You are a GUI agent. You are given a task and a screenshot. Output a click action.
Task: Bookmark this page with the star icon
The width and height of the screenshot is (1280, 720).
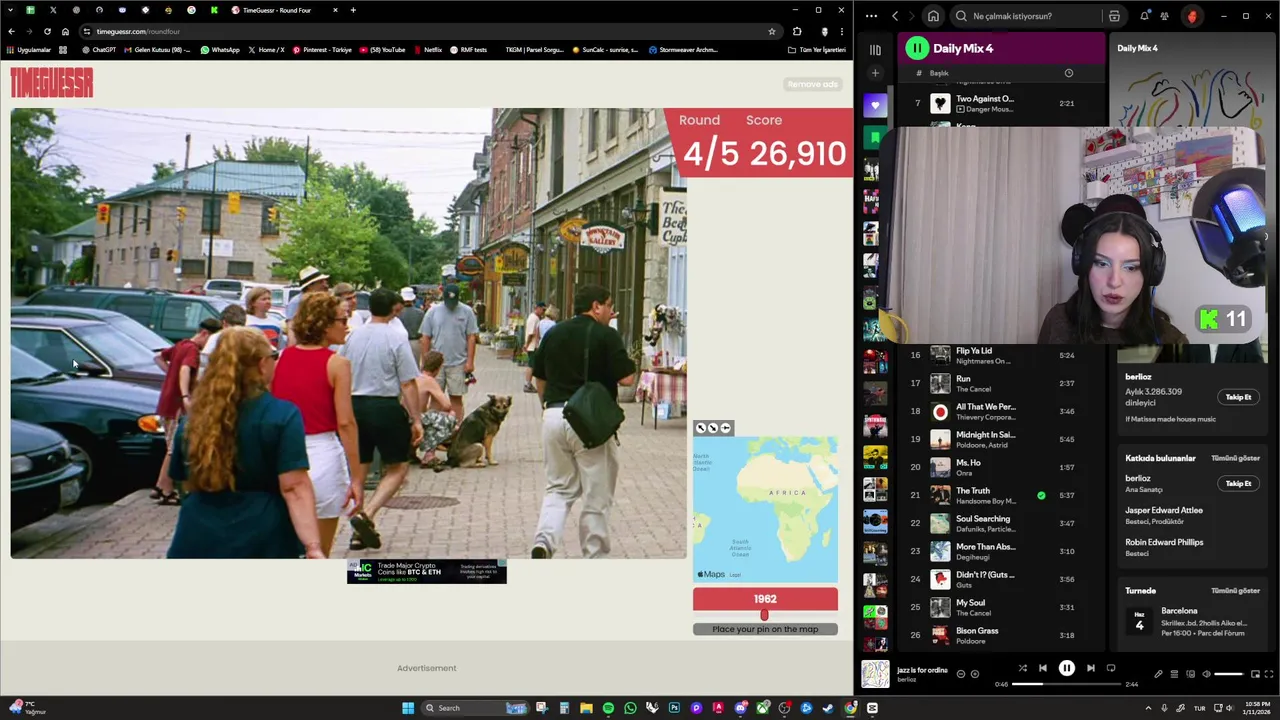[x=771, y=31]
